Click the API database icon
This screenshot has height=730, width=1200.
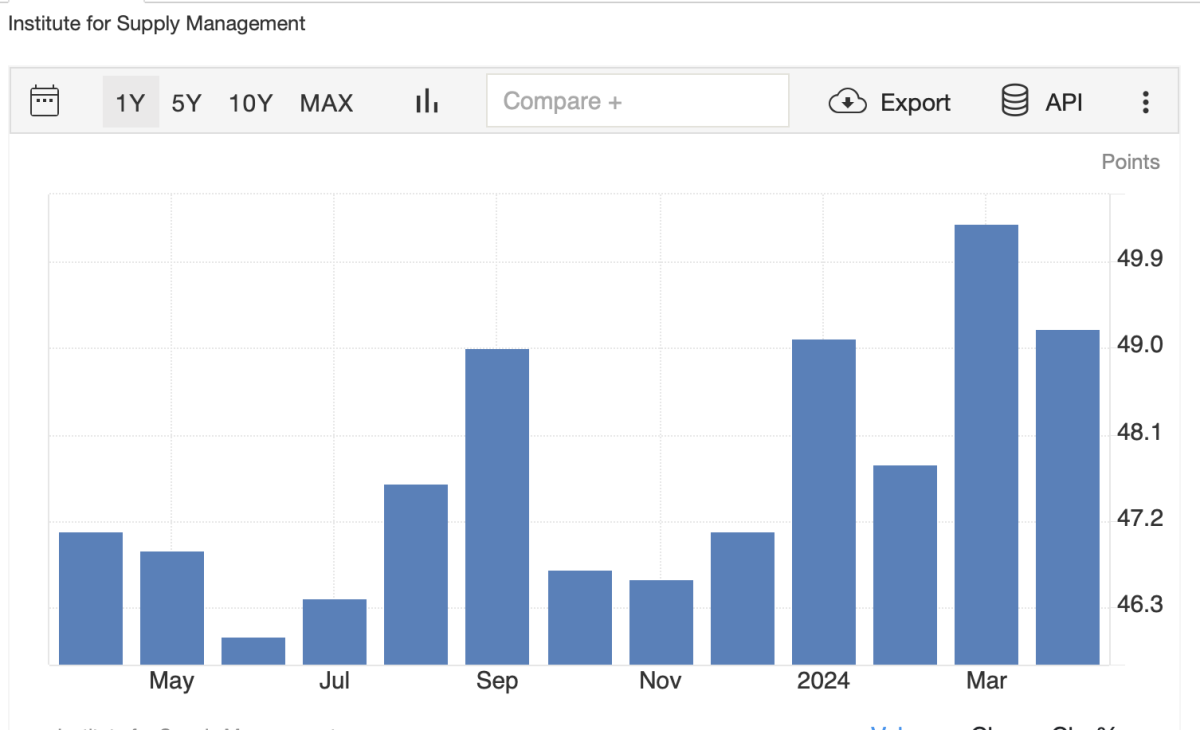click(x=1015, y=101)
